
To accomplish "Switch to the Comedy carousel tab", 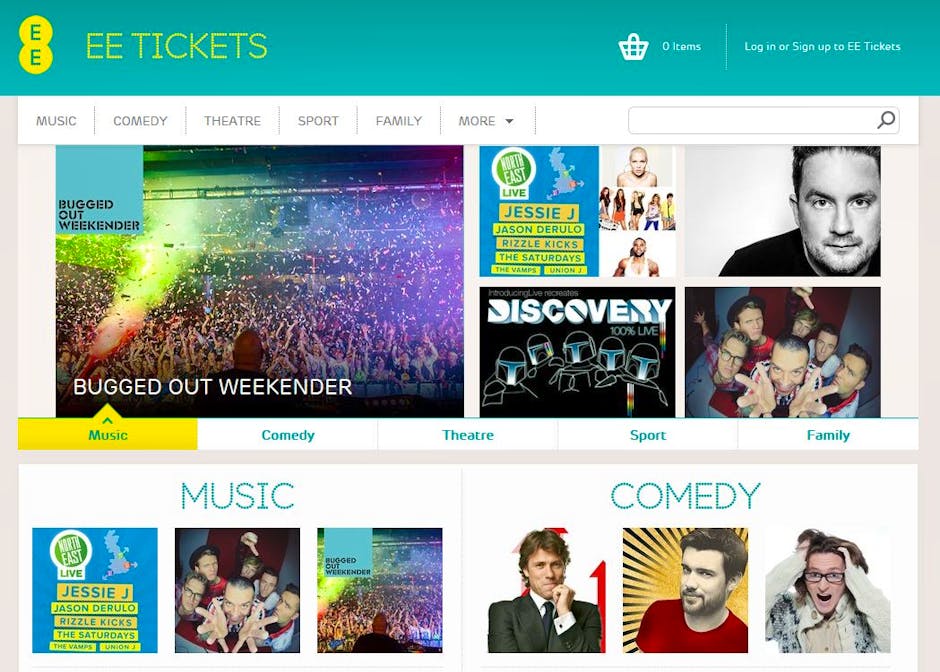I will pyautogui.click(x=288, y=435).
